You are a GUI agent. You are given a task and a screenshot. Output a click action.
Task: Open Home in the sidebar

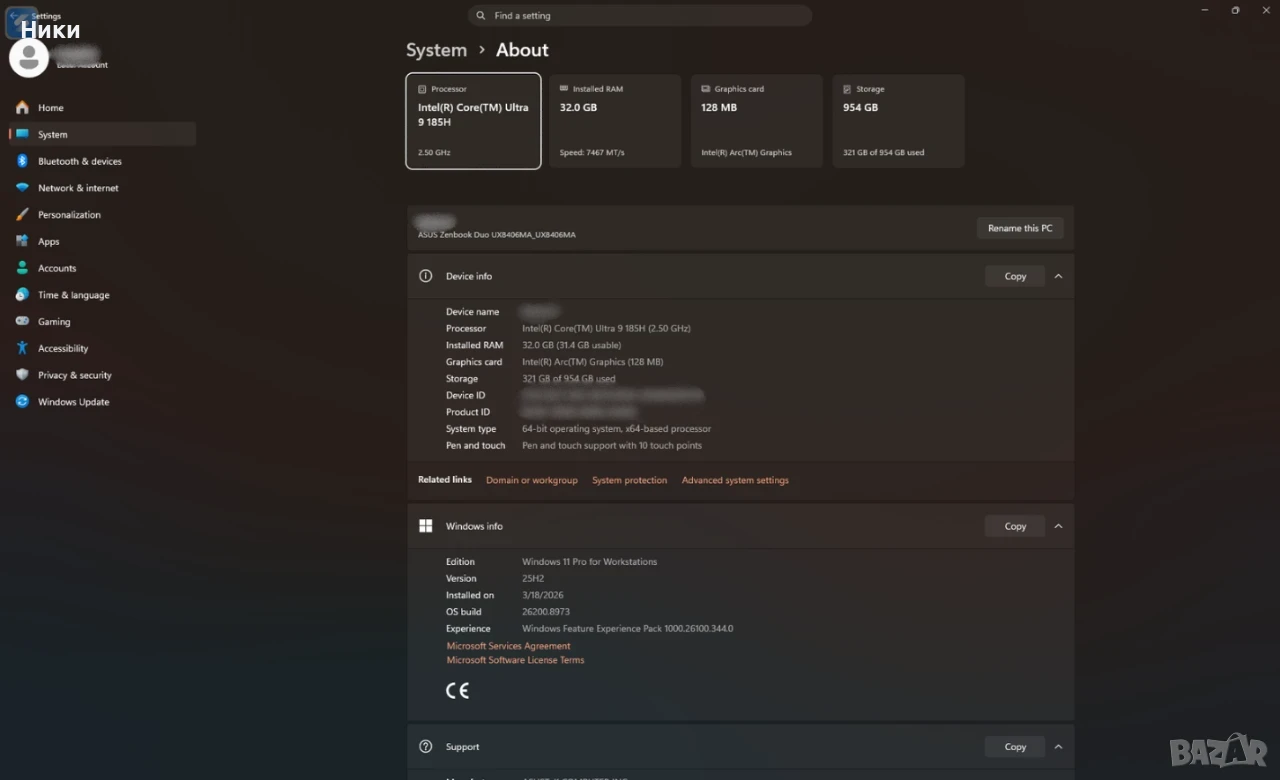pyautogui.click(x=102, y=108)
